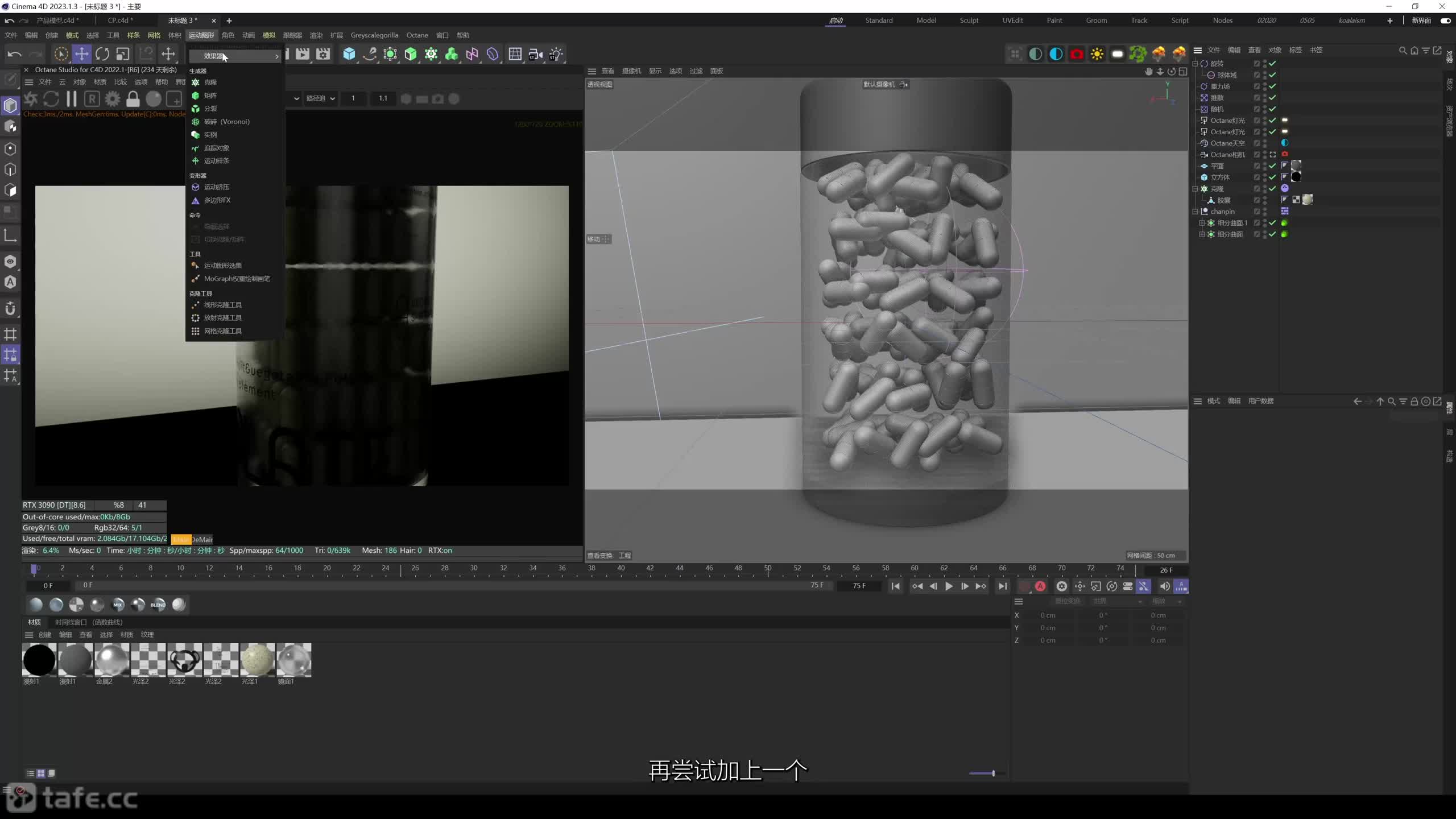Click the keyframe settings gear in timeline bar
Screen dimensions: 1456x819
(1061, 586)
